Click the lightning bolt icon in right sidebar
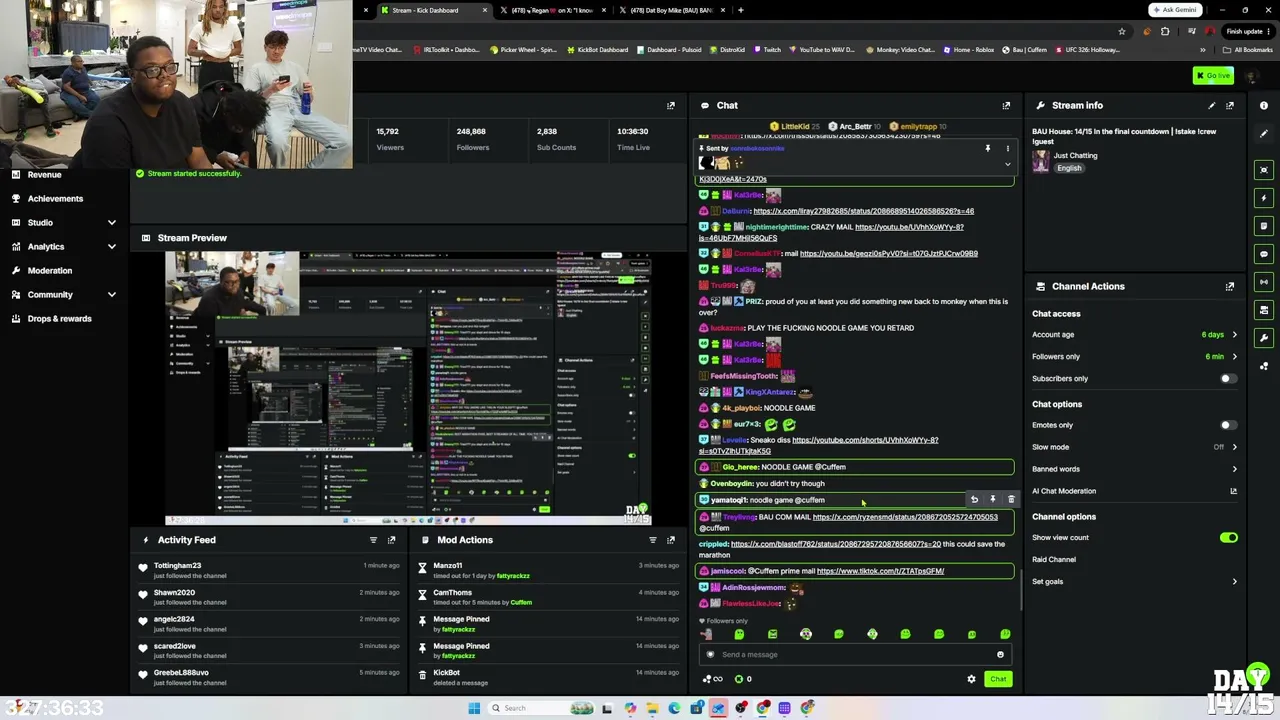This screenshot has width=1280, height=720. [x=1264, y=198]
